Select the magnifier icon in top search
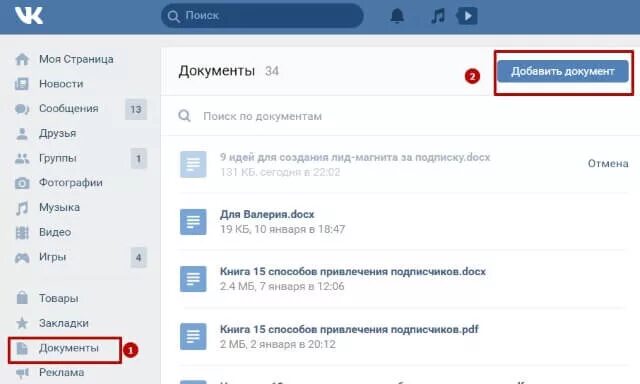640x384 pixels. coord(173,16)
